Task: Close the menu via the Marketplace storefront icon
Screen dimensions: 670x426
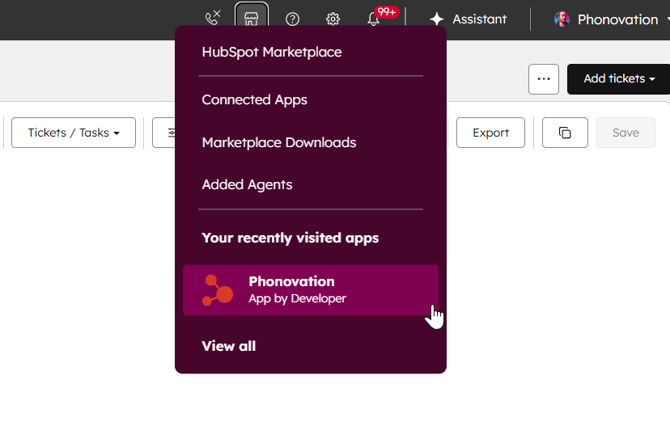Action: (x=252, y=19)
